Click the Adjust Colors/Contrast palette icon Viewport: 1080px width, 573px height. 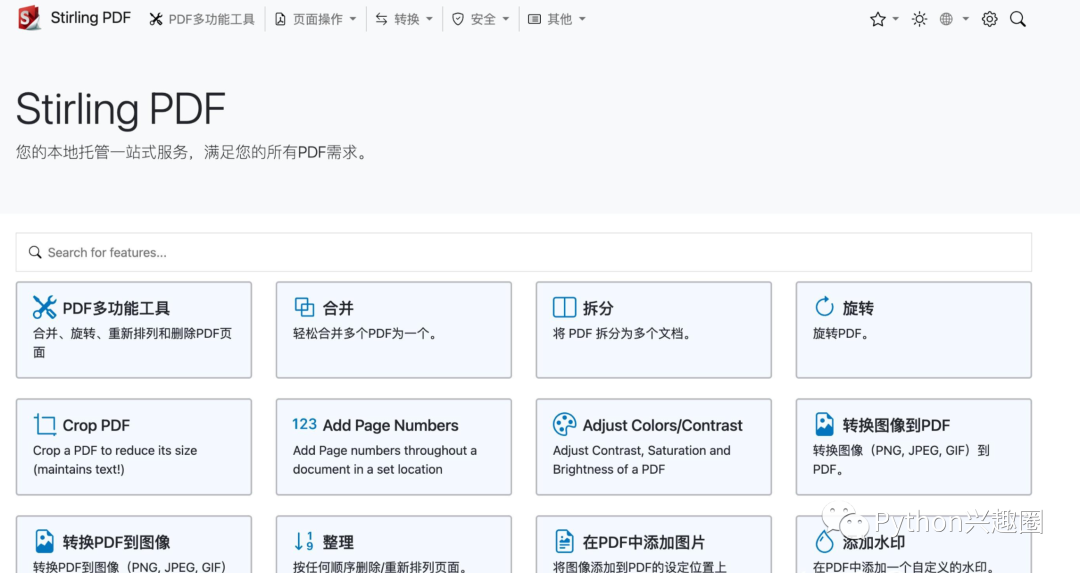coord(564,424)
